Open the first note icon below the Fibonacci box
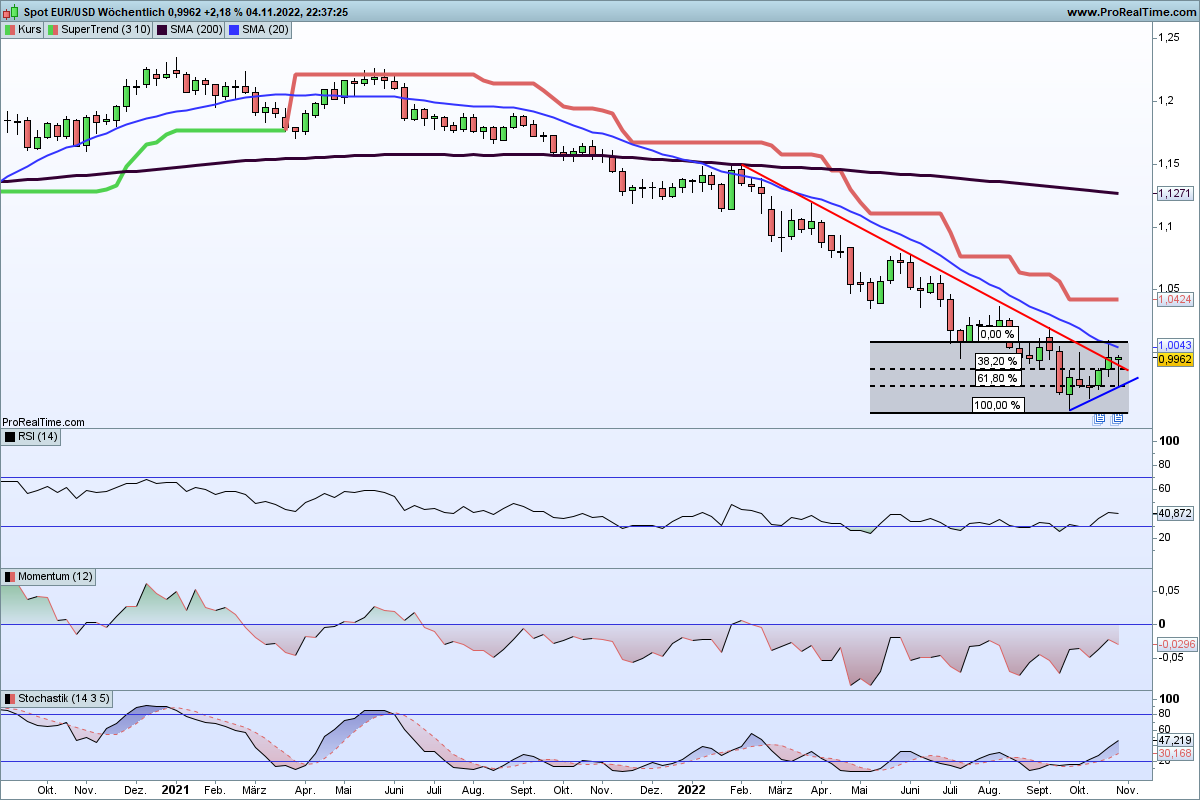 pyautogui.click(x=1099, y=418)
